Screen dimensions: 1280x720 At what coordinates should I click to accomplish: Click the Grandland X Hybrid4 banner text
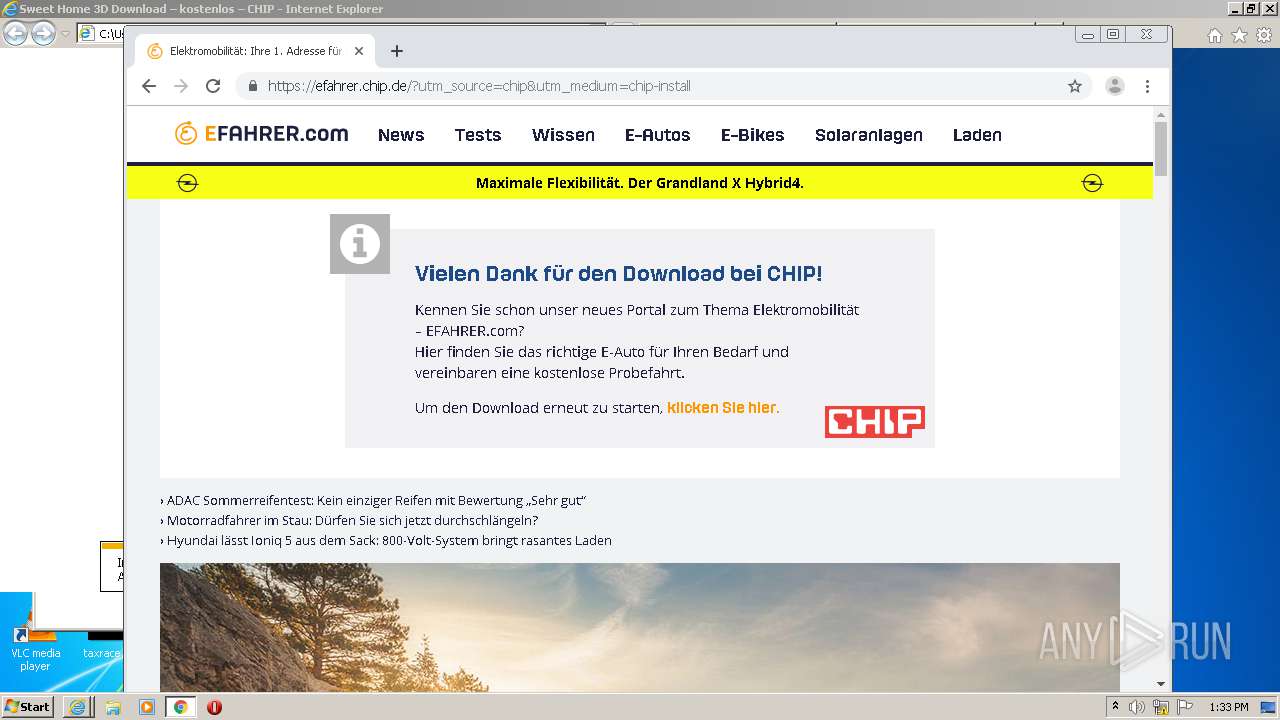click(x=640, y=183)
